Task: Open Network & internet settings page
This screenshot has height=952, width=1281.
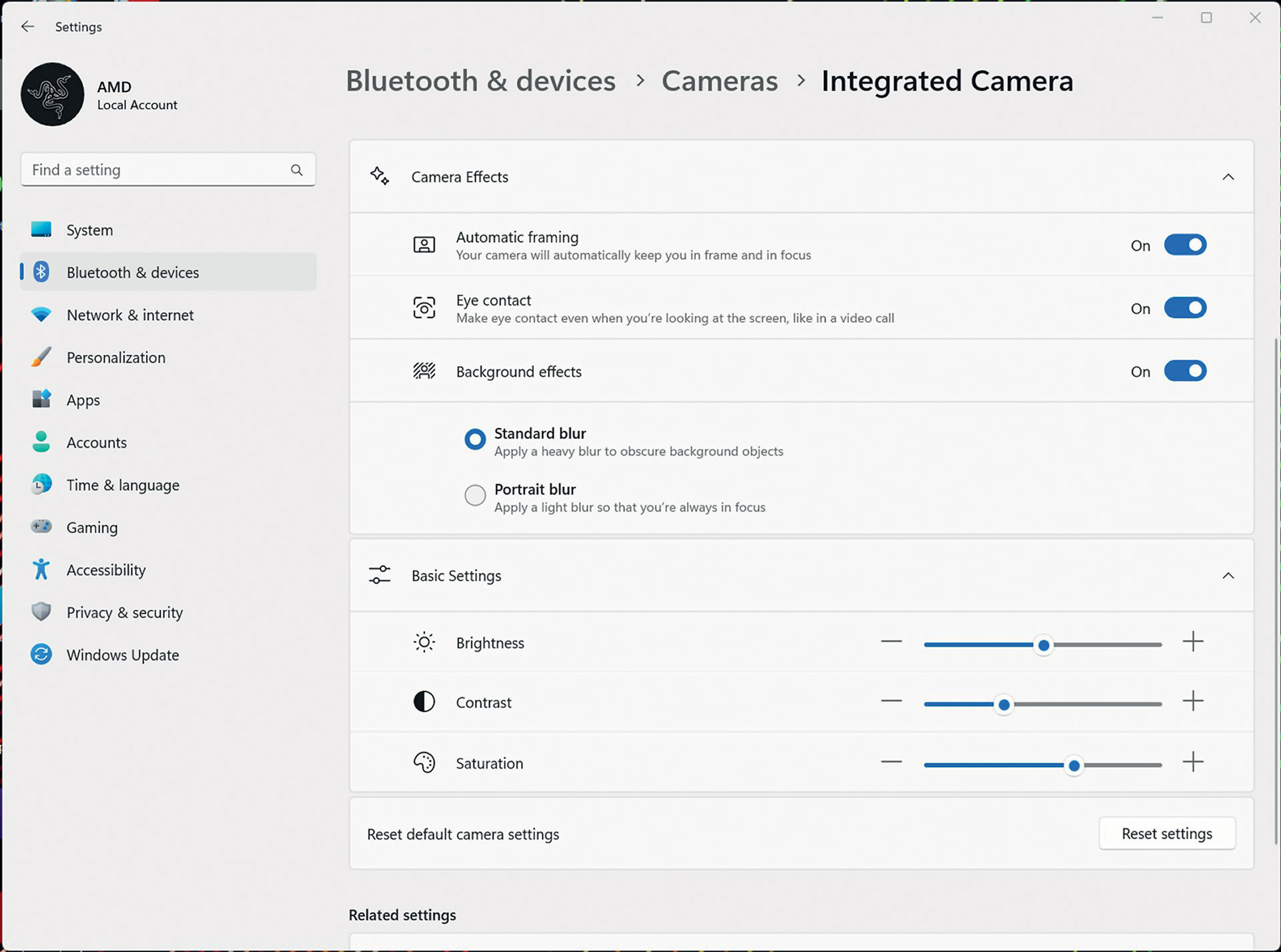Action: [x=130, y=315]
